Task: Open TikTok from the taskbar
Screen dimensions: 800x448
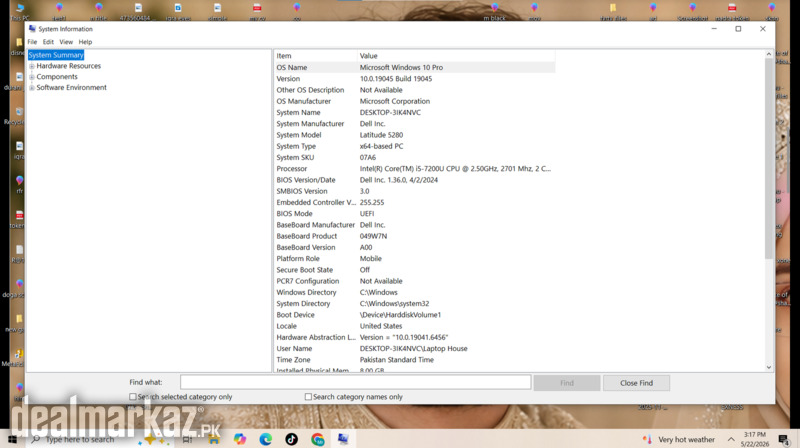Action: click(x=291, y=439)
